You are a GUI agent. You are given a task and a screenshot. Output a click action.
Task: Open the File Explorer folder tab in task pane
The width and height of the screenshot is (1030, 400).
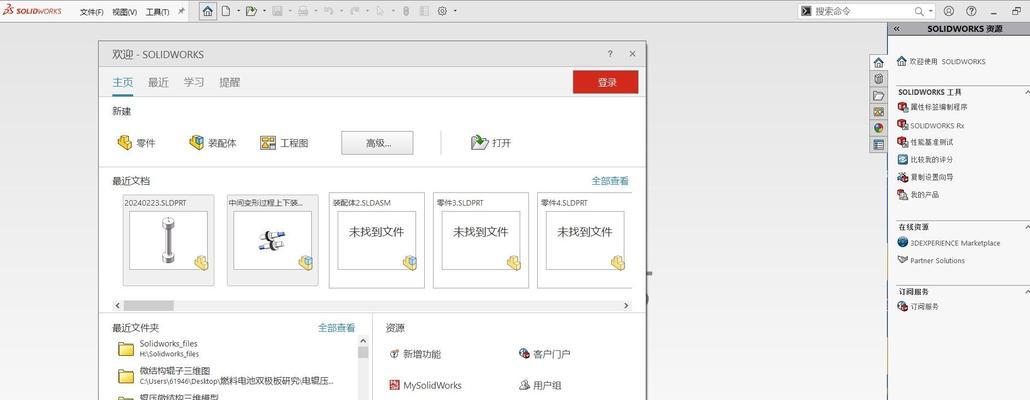pos(878,95)
